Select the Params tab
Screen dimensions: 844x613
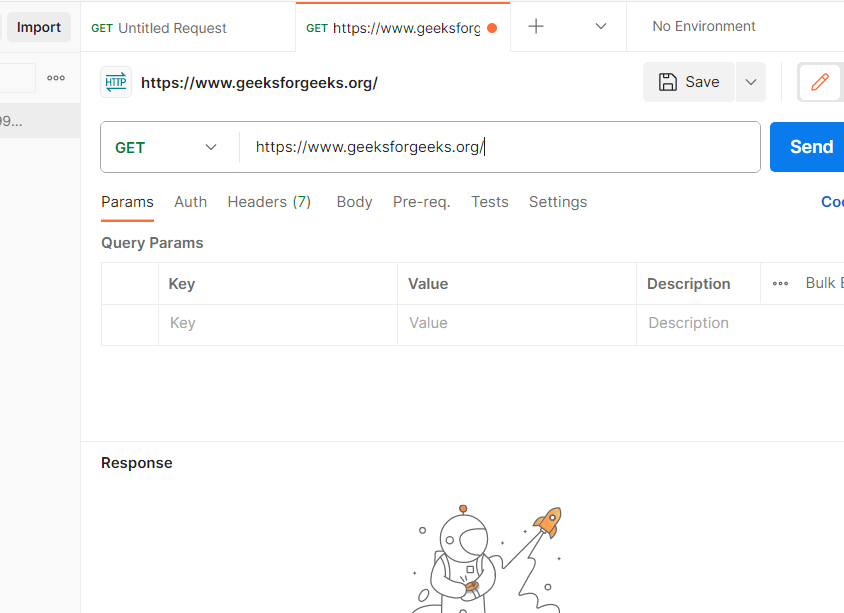[128, 202]
